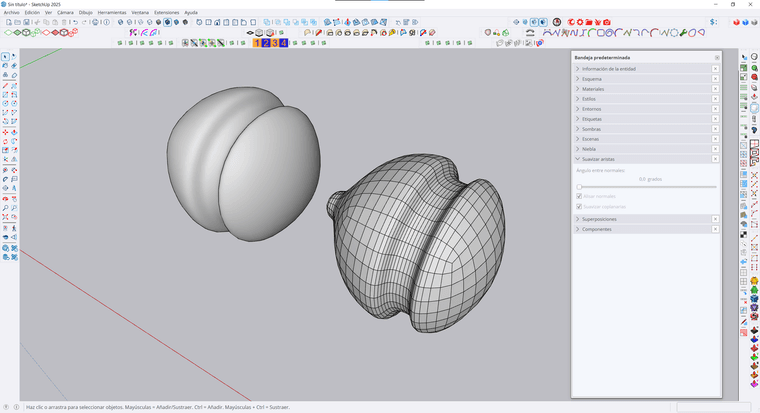Image resolution: width=760 pixels, height=413 pixels.
Task: Open the Extensiones menu
Action: tap(167, 13)
